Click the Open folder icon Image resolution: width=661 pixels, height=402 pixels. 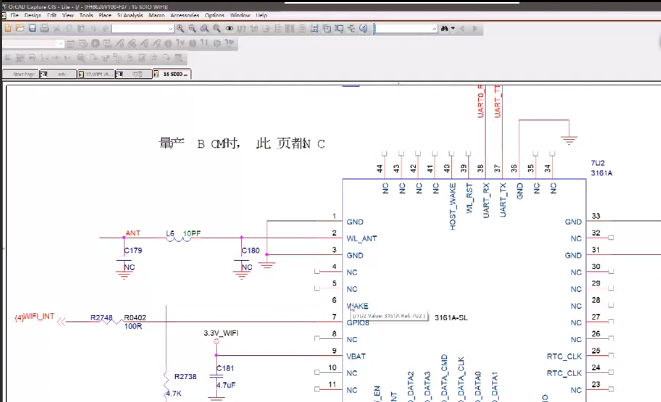coord(20,29)
